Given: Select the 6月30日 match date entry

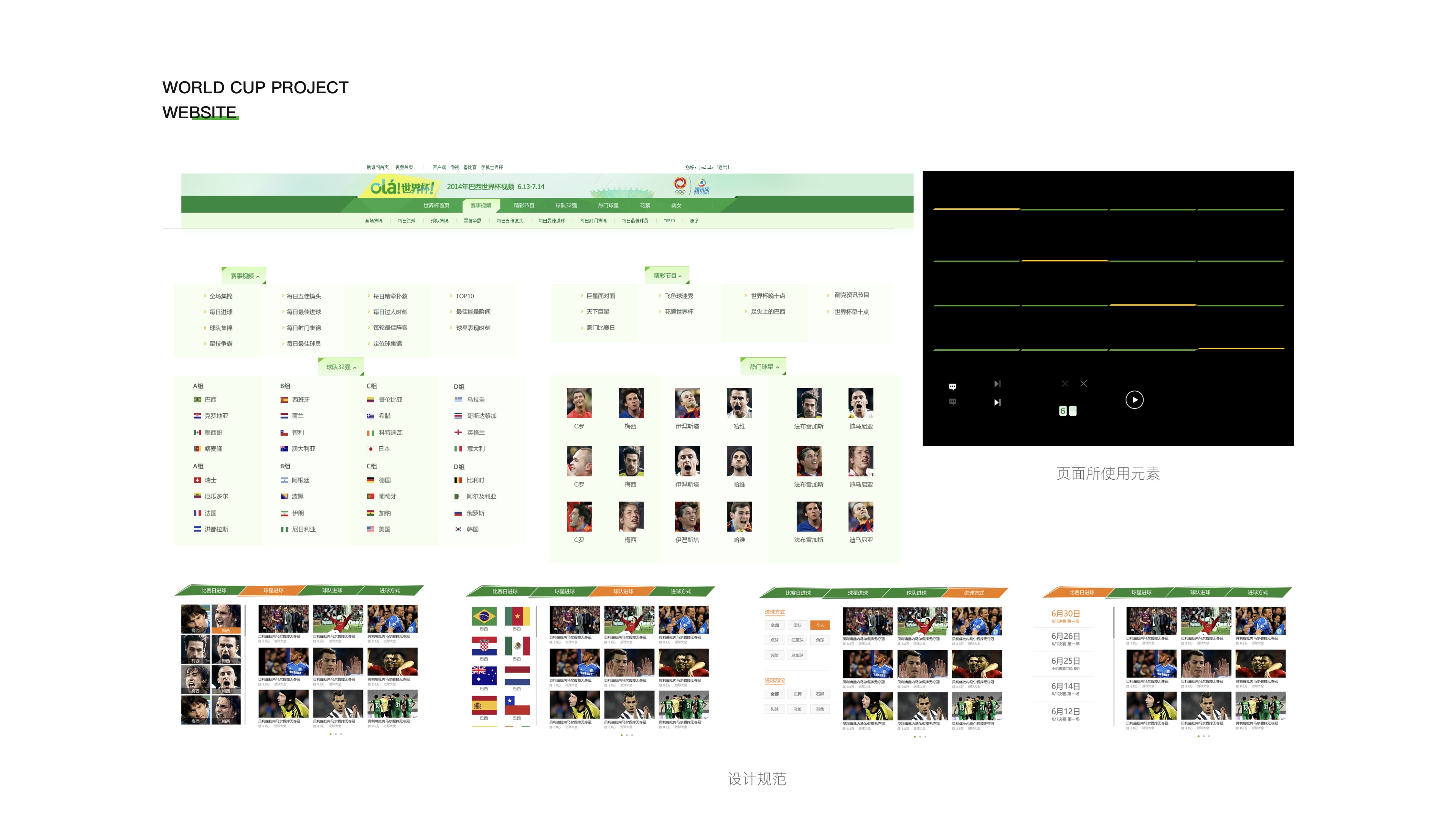Looking at the screenshot, I should 1065,614.
